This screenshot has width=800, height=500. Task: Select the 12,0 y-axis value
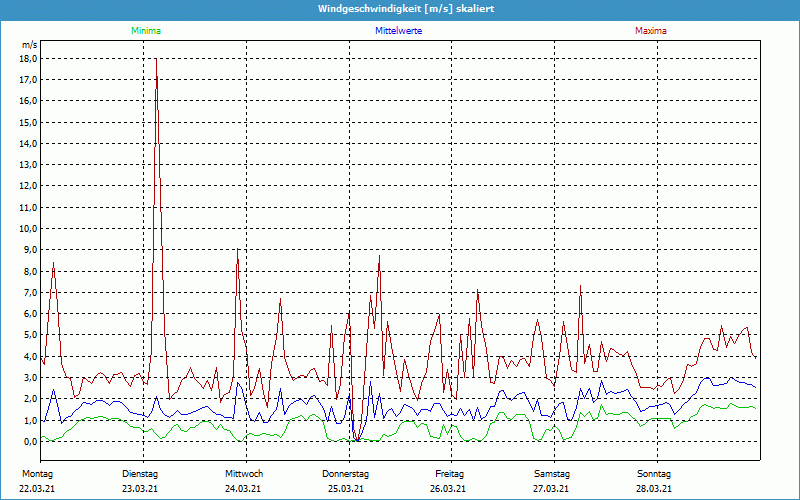tap(29, 186)
